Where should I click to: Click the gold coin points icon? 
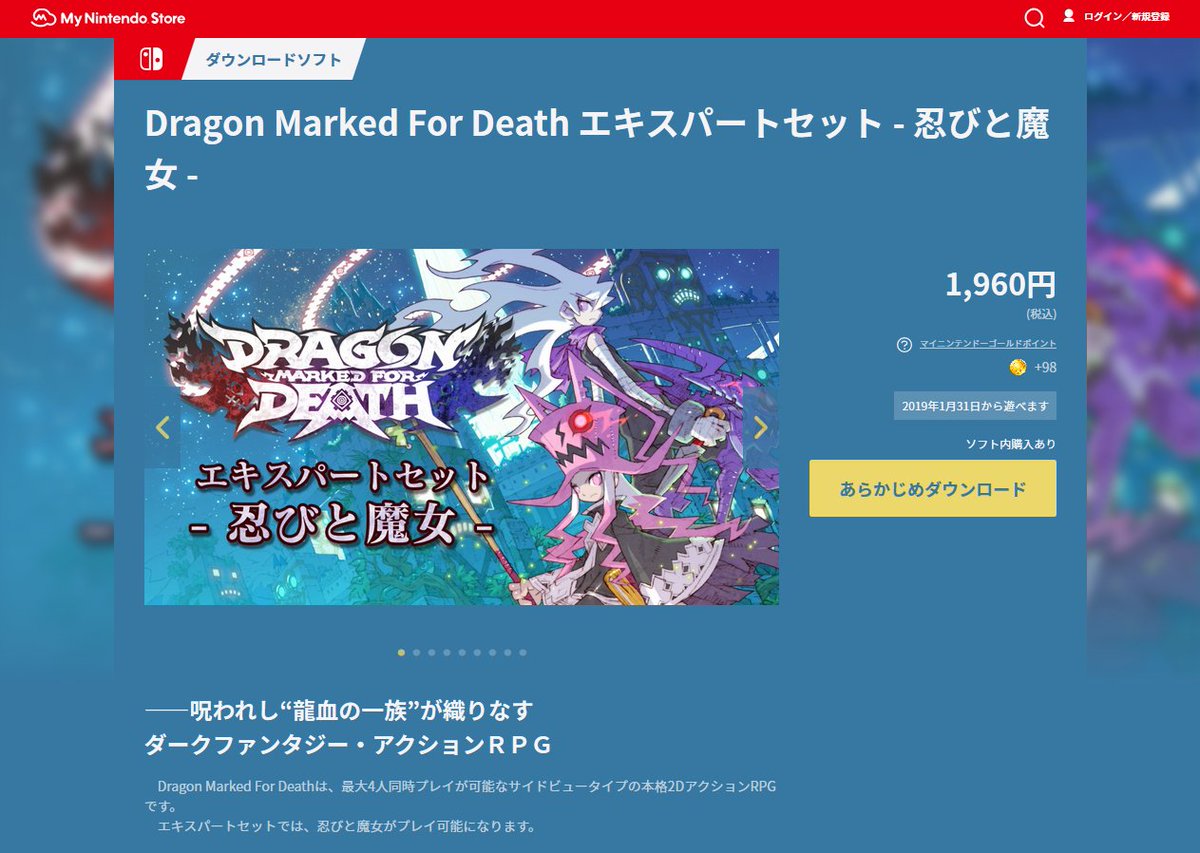1017,367
